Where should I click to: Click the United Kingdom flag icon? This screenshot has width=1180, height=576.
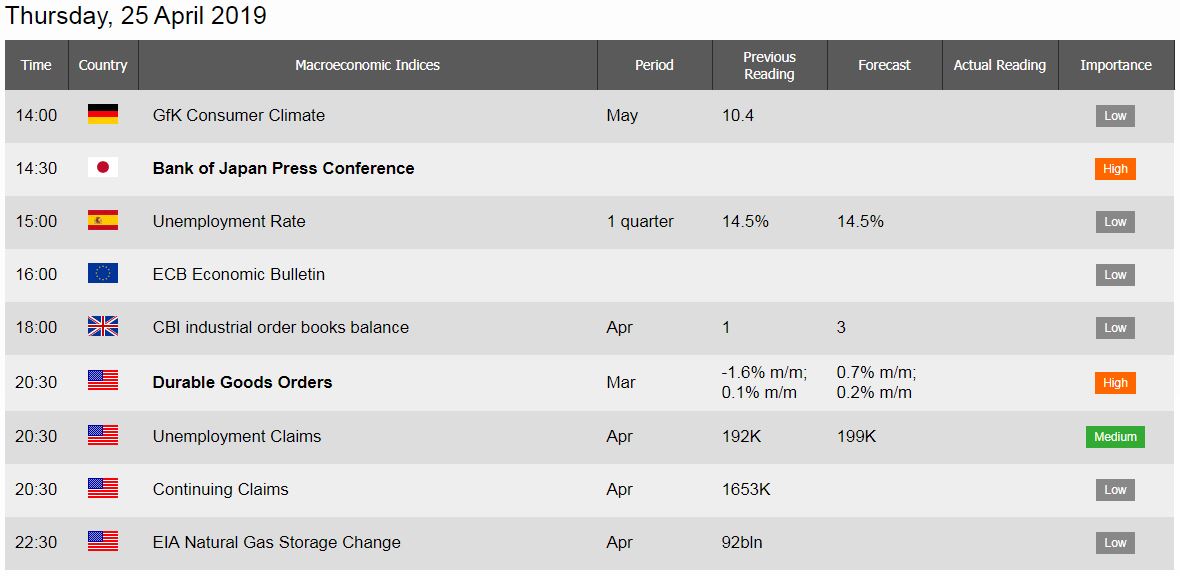pos(103,327)
